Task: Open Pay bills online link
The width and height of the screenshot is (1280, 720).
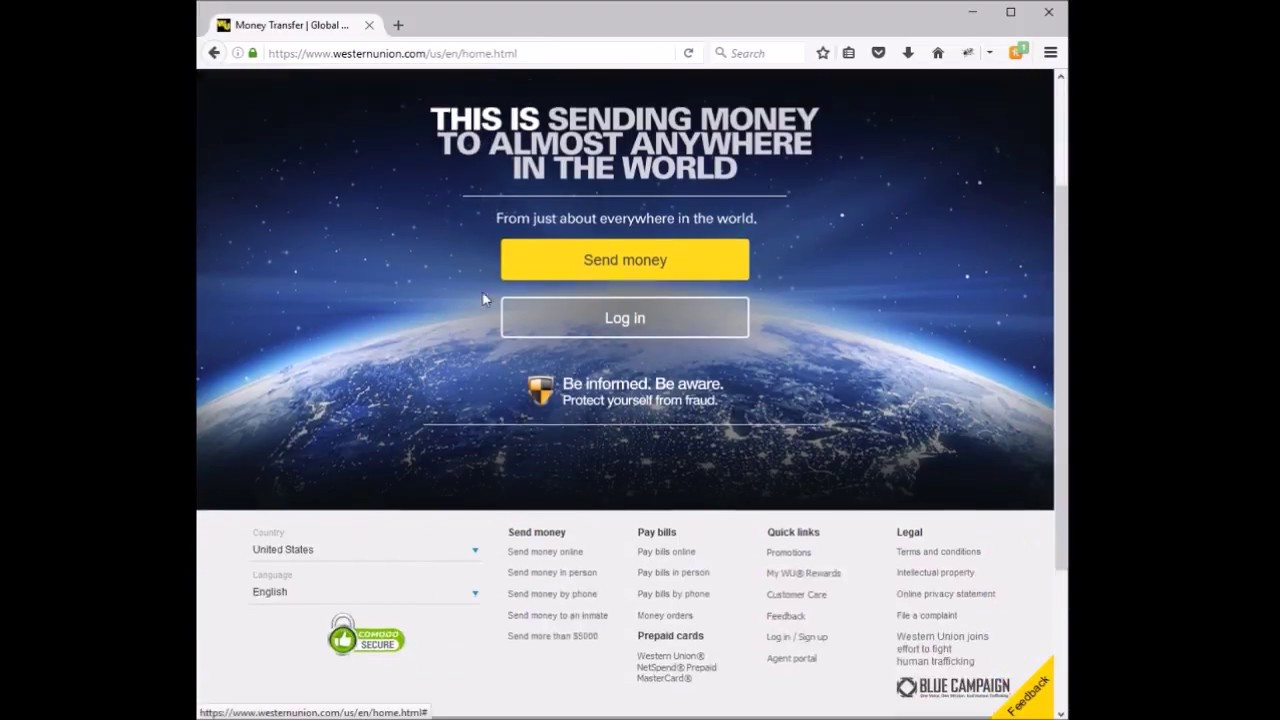Action: (x=666, y=552)
